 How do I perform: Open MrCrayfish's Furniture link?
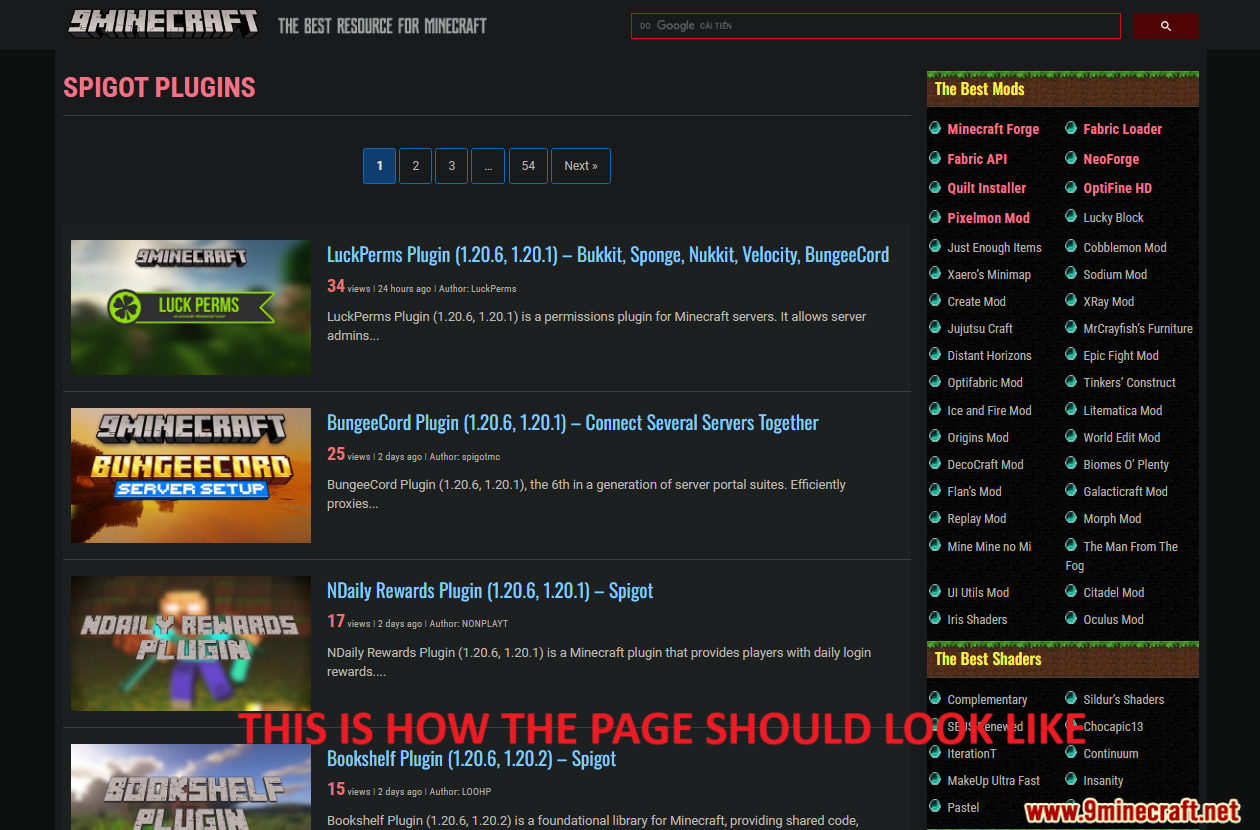1138,329
